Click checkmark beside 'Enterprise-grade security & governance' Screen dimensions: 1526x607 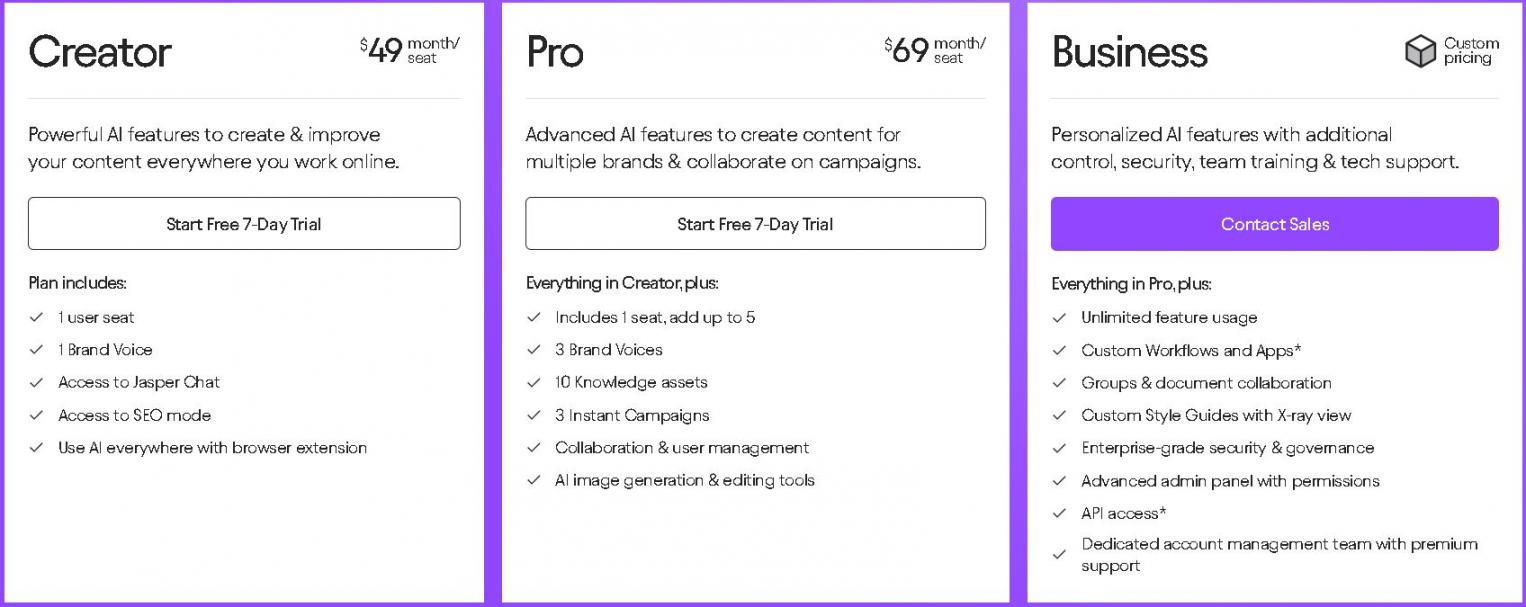(1060, 448)
